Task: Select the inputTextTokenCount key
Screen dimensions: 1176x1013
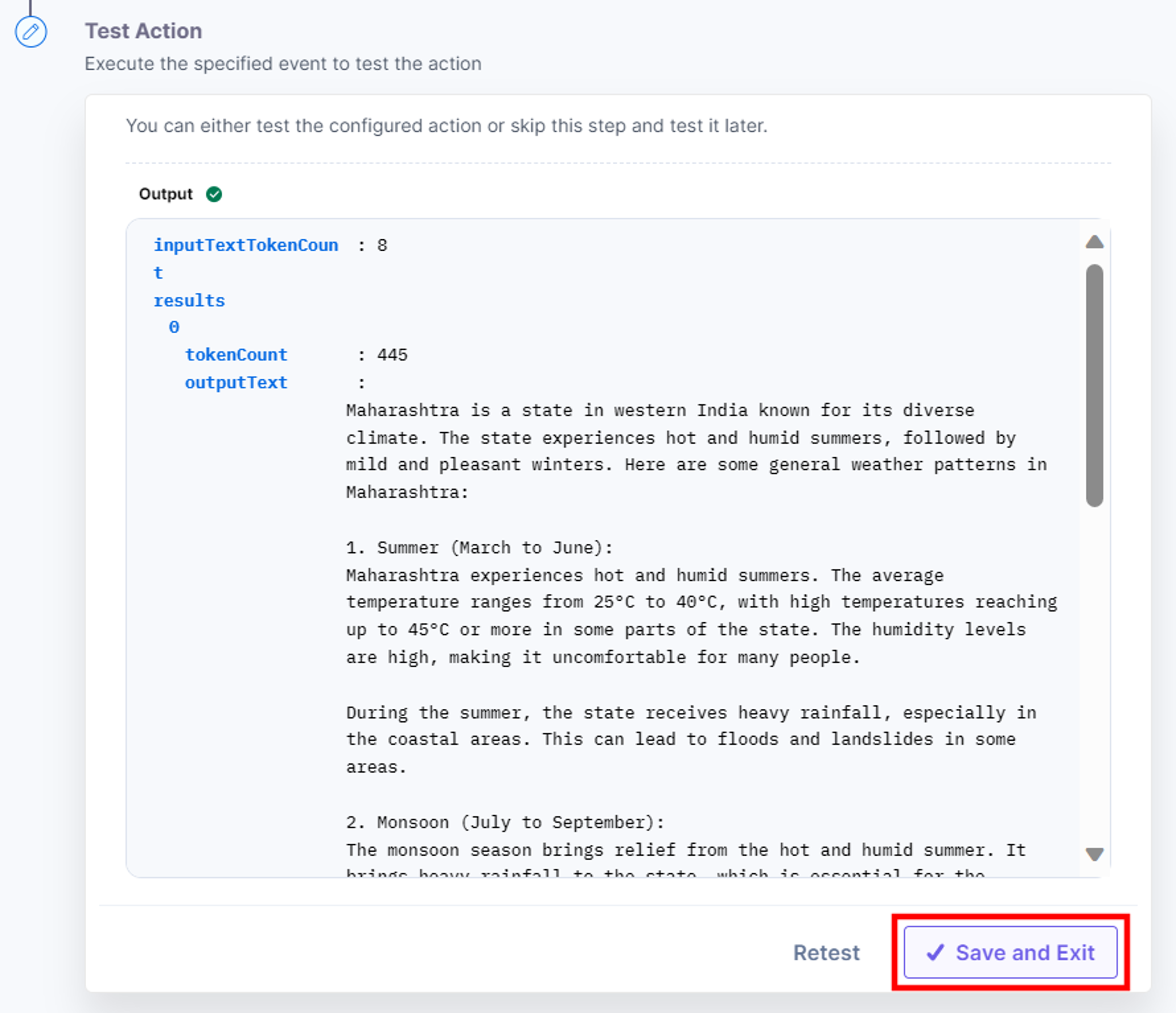Action: (246, 259)
